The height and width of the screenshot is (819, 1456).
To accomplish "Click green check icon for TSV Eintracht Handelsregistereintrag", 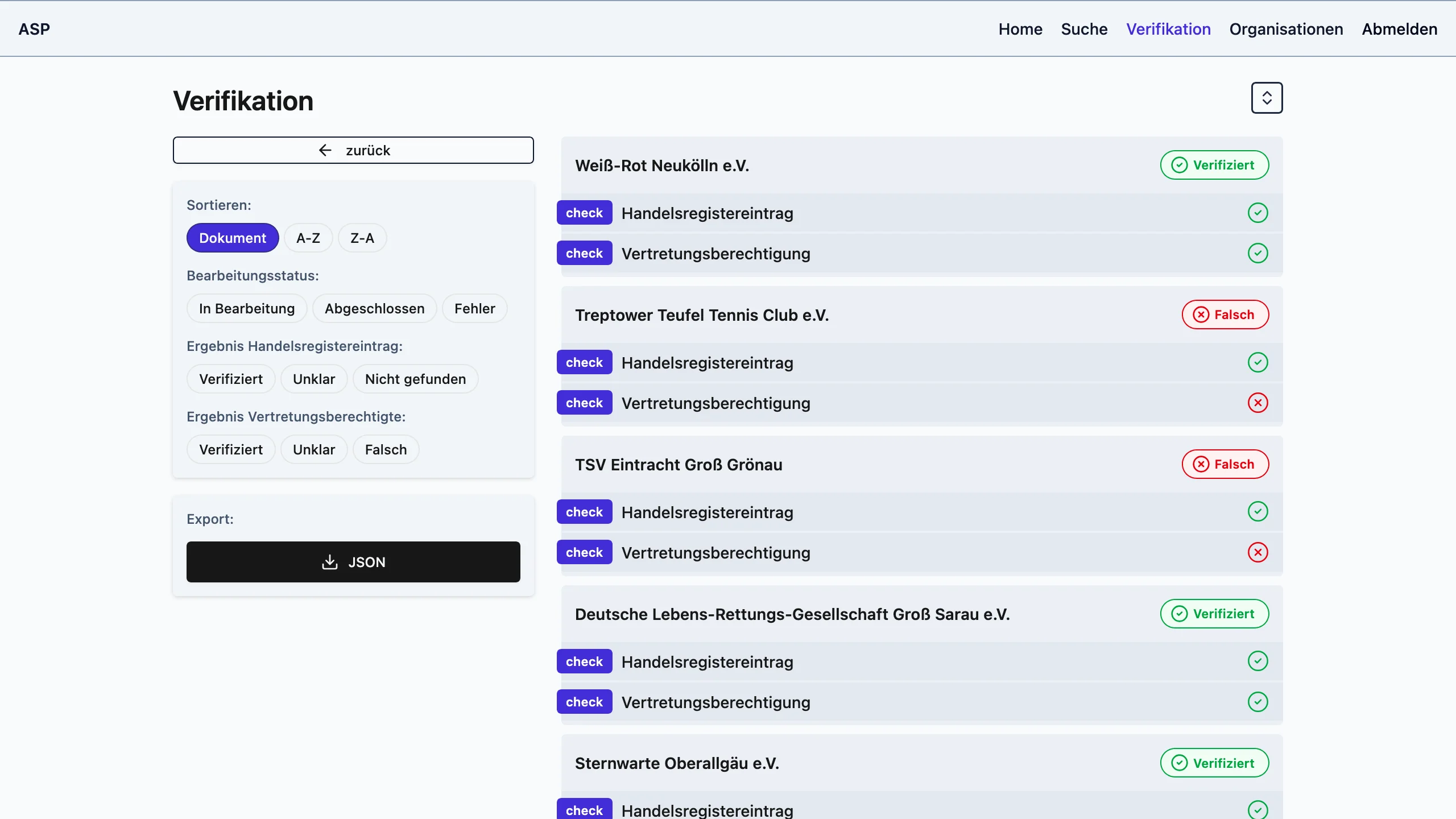I will [x=1258, y=512].
